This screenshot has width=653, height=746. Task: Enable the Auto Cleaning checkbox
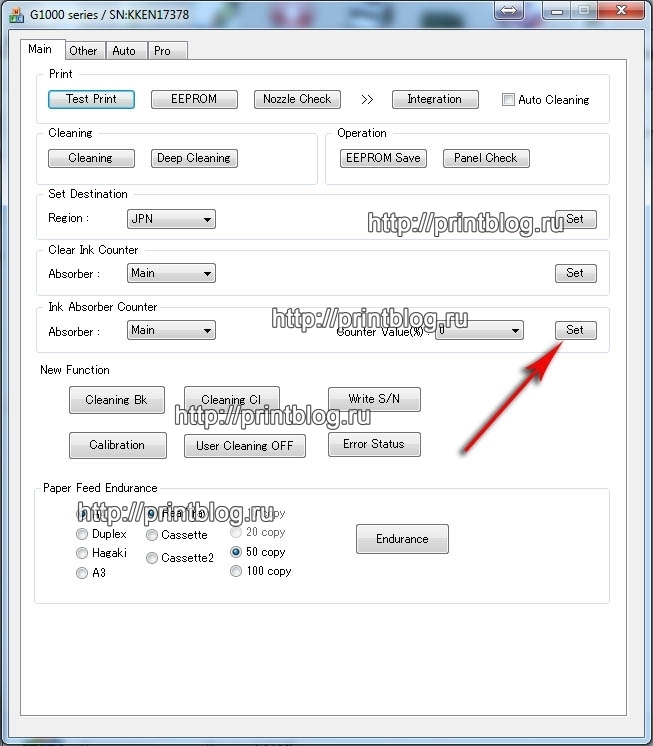(x=508, y=100)
